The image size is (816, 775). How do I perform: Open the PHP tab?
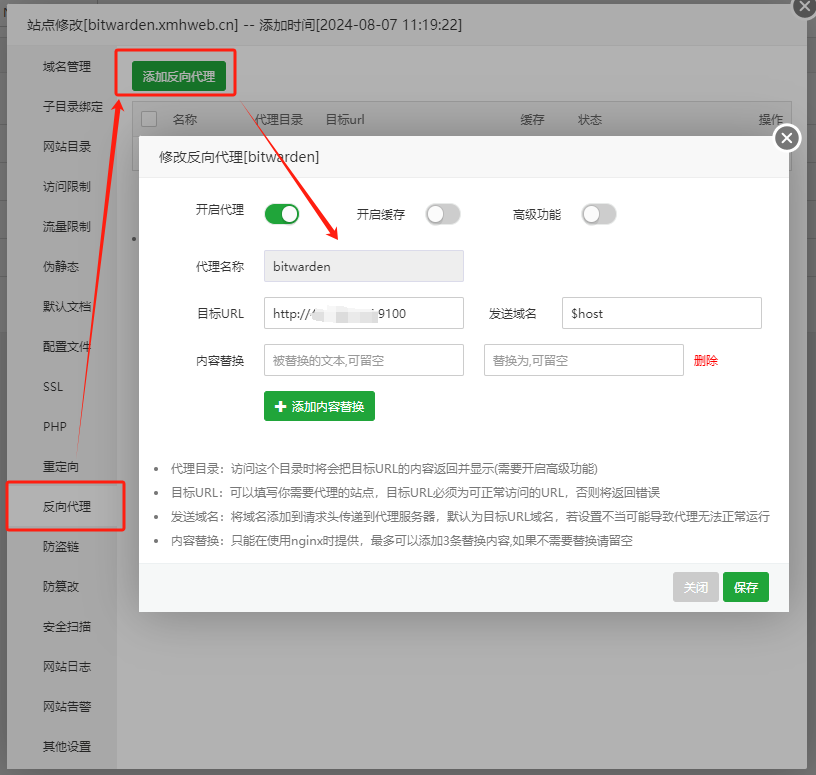point(55,427)
